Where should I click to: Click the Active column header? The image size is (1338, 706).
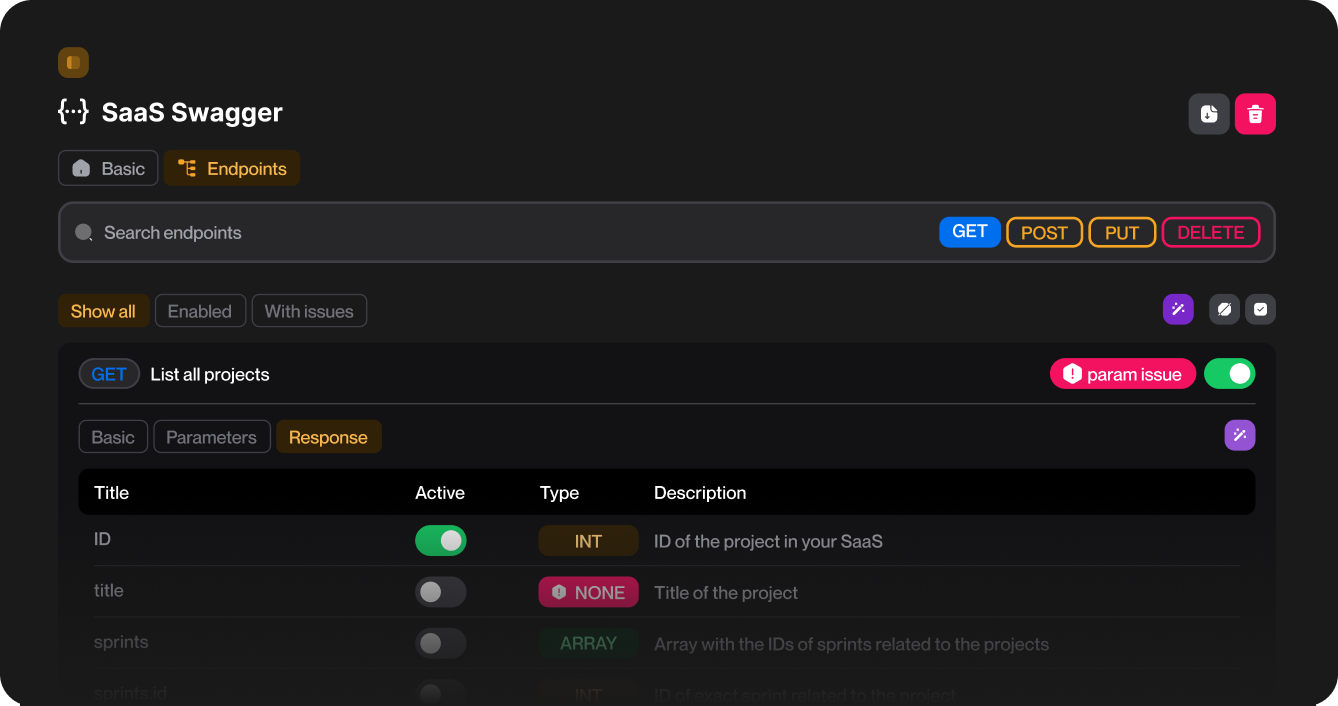tap(440, 492)
